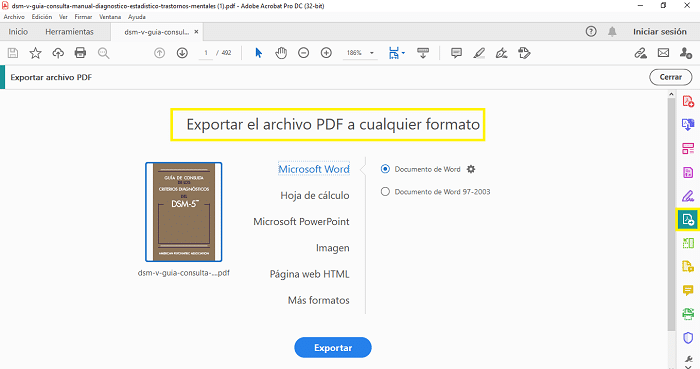This screenshot has width=700, height=369.
Task: Open the Edición menu
Action: 42,17
